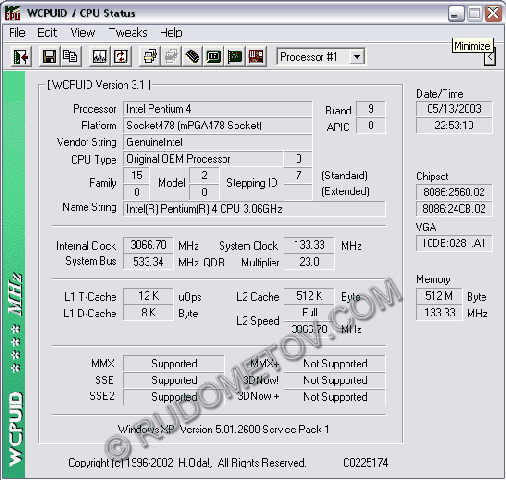Open the green graphics card icon
Screen dimensions: 506x480
(x=235, y=57)
